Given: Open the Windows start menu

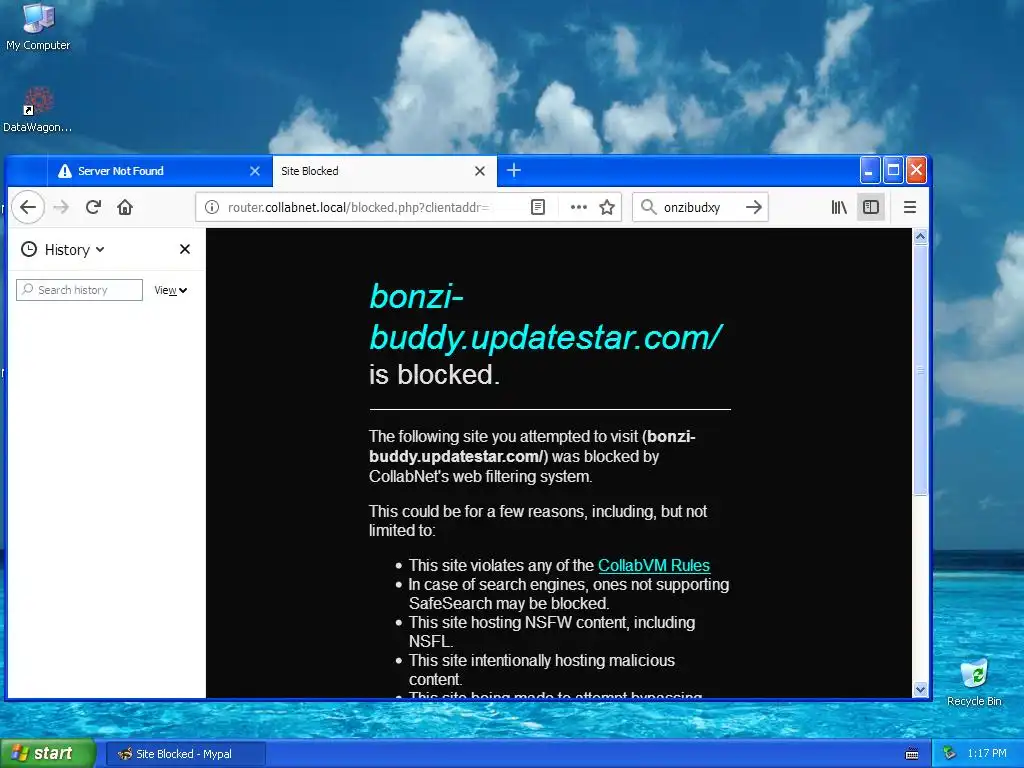Looking at the screenshot, I should (x=47, y=753).
